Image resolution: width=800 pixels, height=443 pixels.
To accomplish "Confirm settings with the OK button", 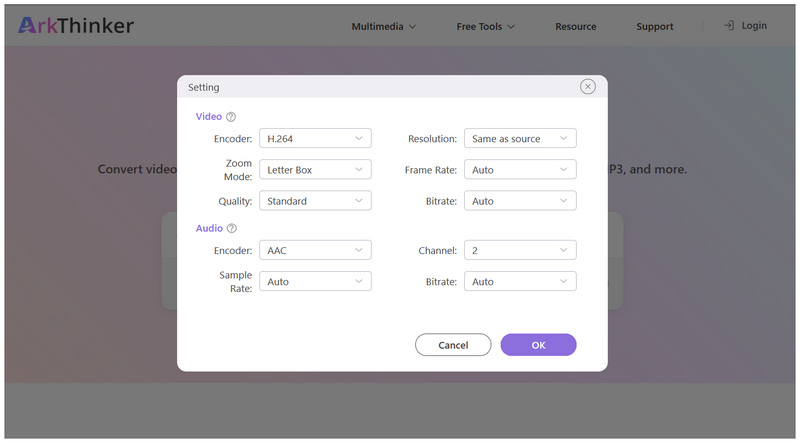I will (538, 345).
